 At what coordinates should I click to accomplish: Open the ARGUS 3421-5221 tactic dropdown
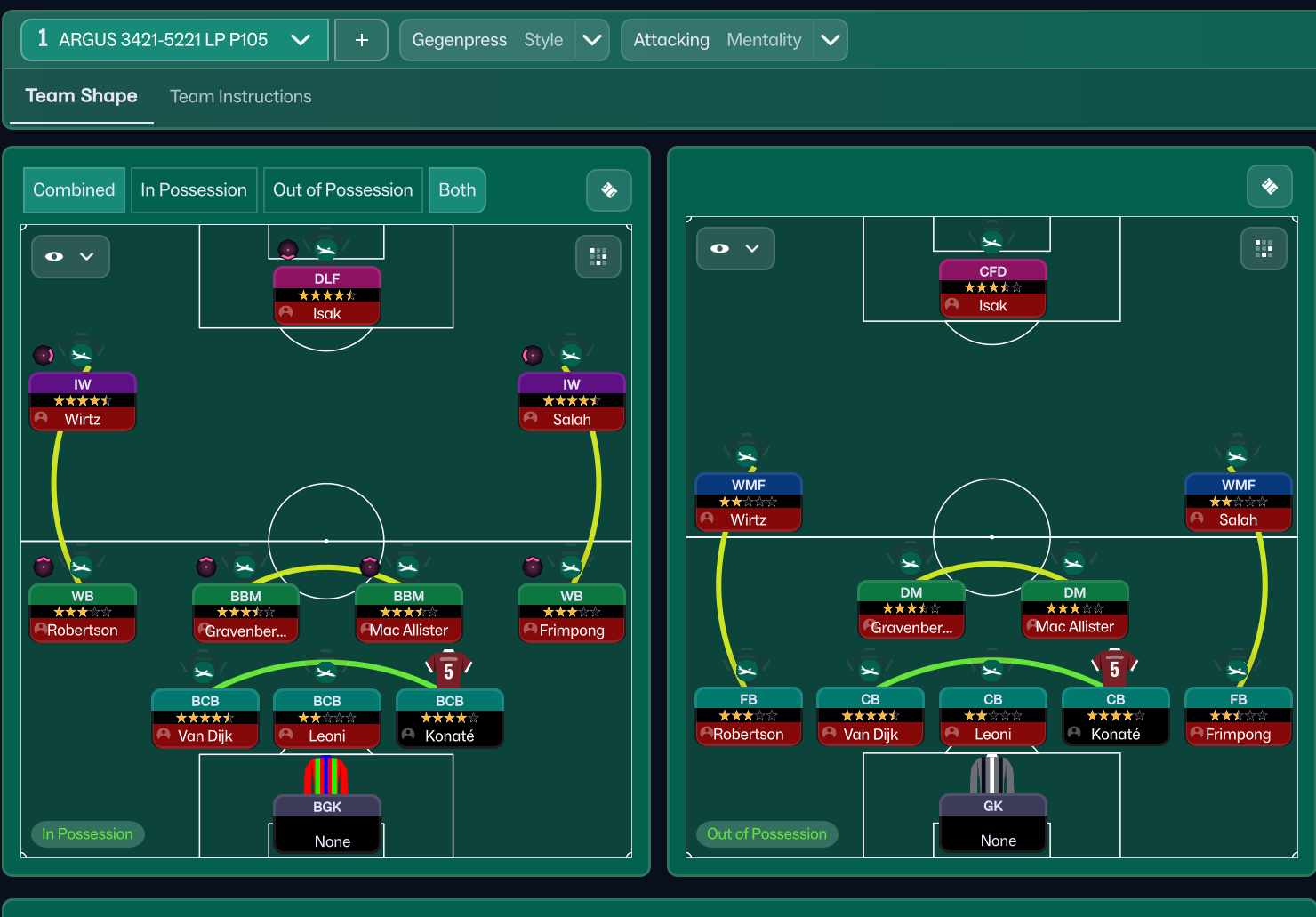174,40
